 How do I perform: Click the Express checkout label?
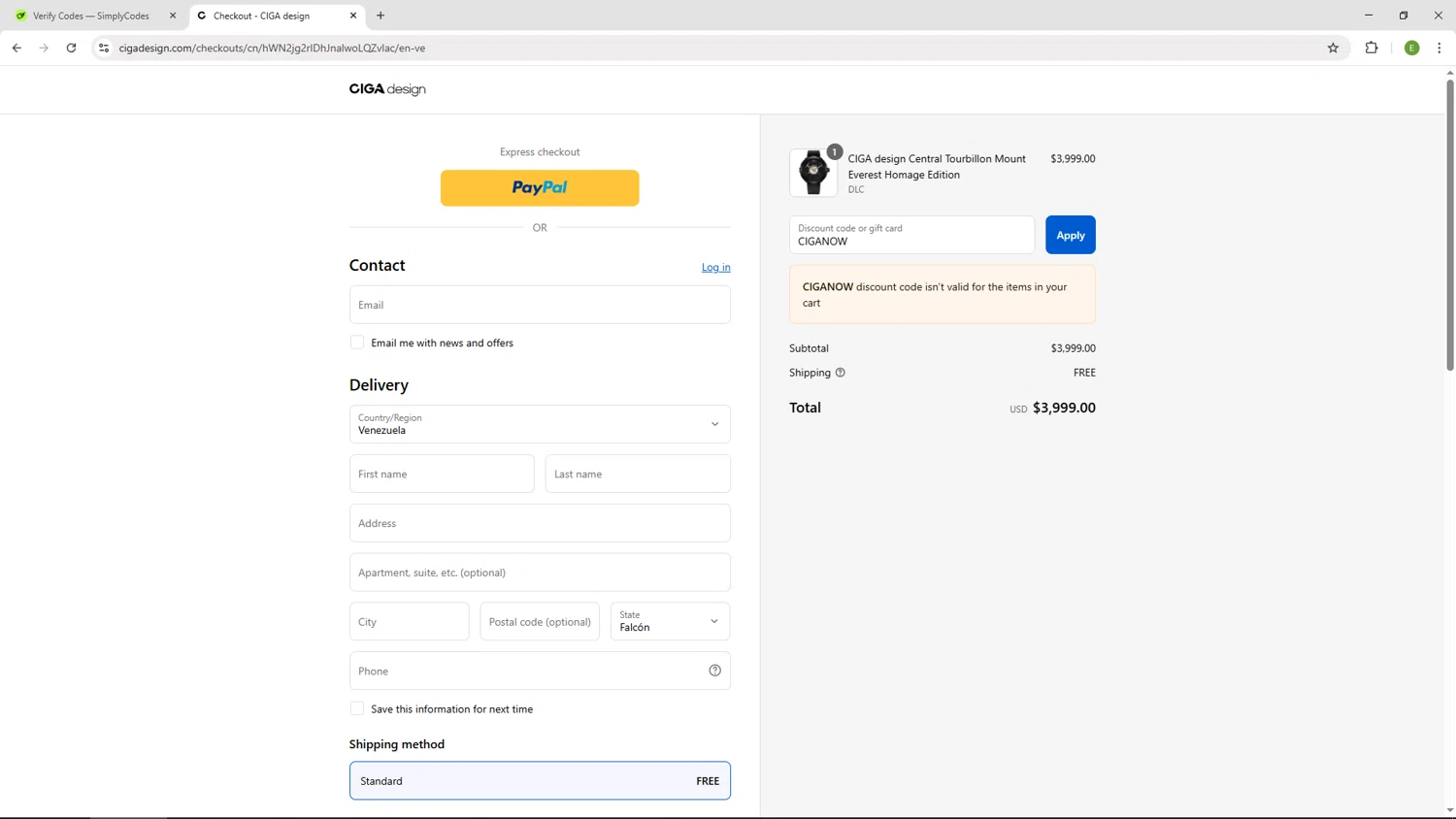[x=540, y=152]
